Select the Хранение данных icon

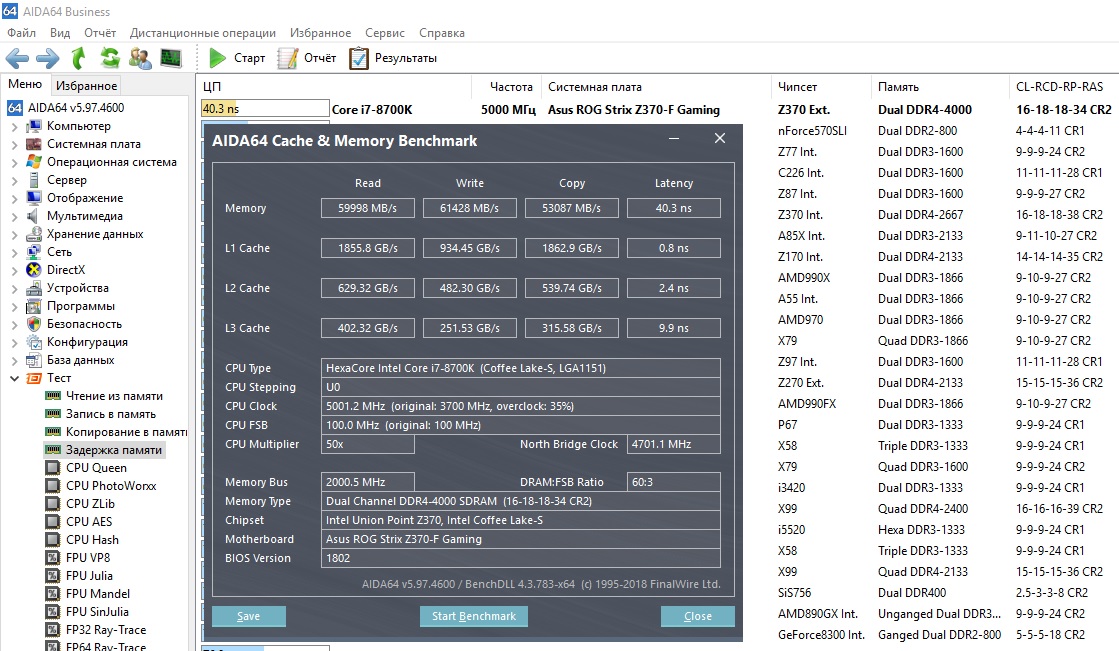34,233
